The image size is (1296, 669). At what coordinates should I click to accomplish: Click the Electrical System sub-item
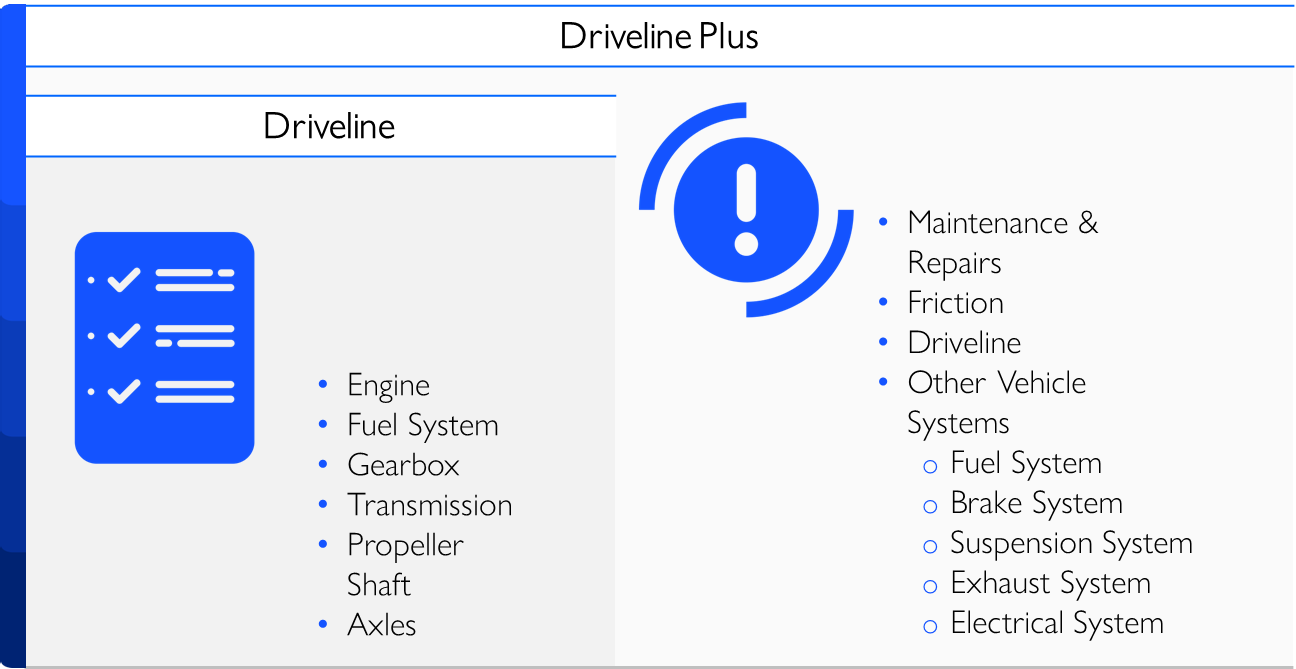pyautogui.click(x=1057, y=623)
